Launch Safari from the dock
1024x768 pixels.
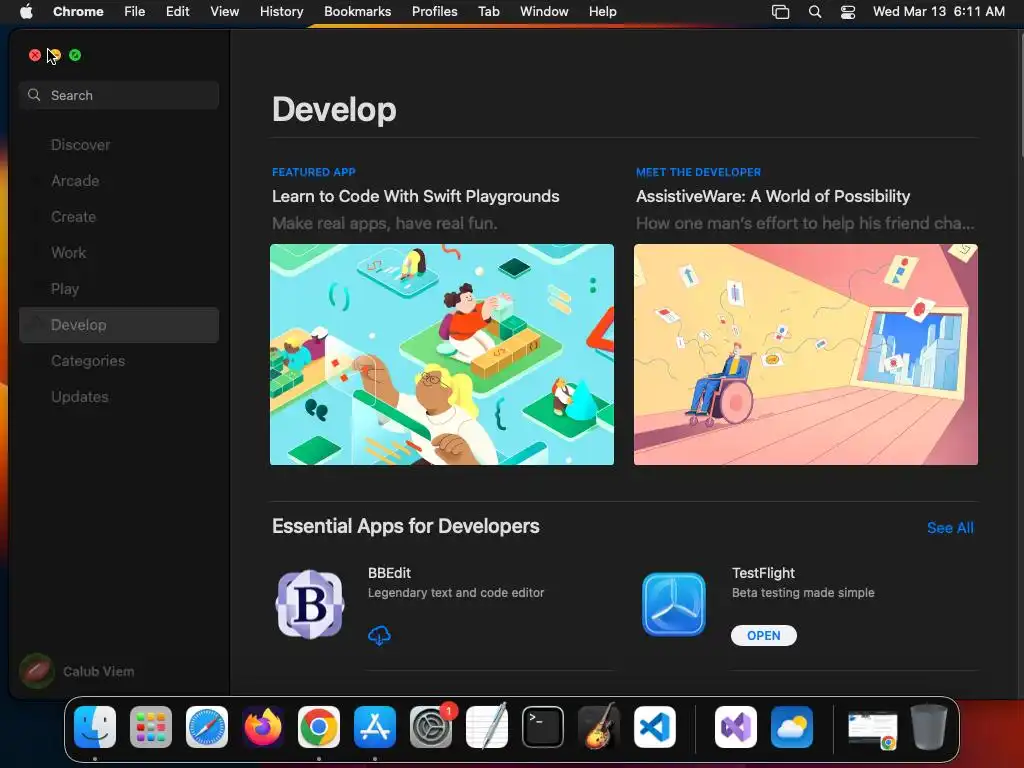click(x=207, y=727)
